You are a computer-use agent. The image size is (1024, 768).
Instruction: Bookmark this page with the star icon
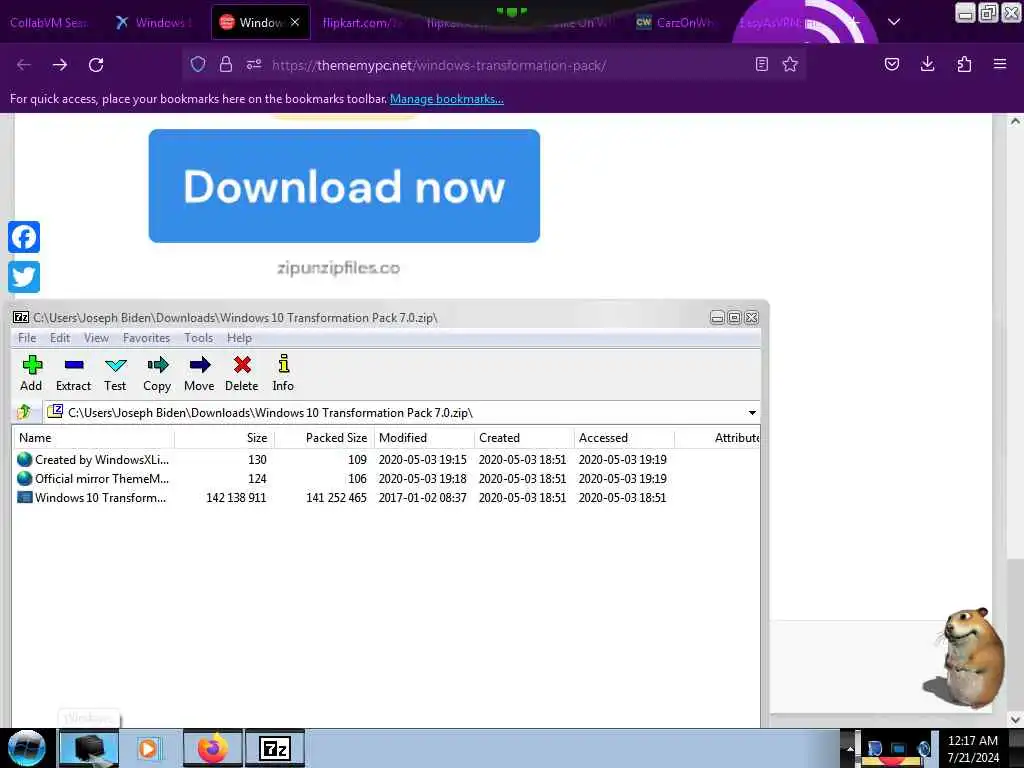tap(790, 64)
